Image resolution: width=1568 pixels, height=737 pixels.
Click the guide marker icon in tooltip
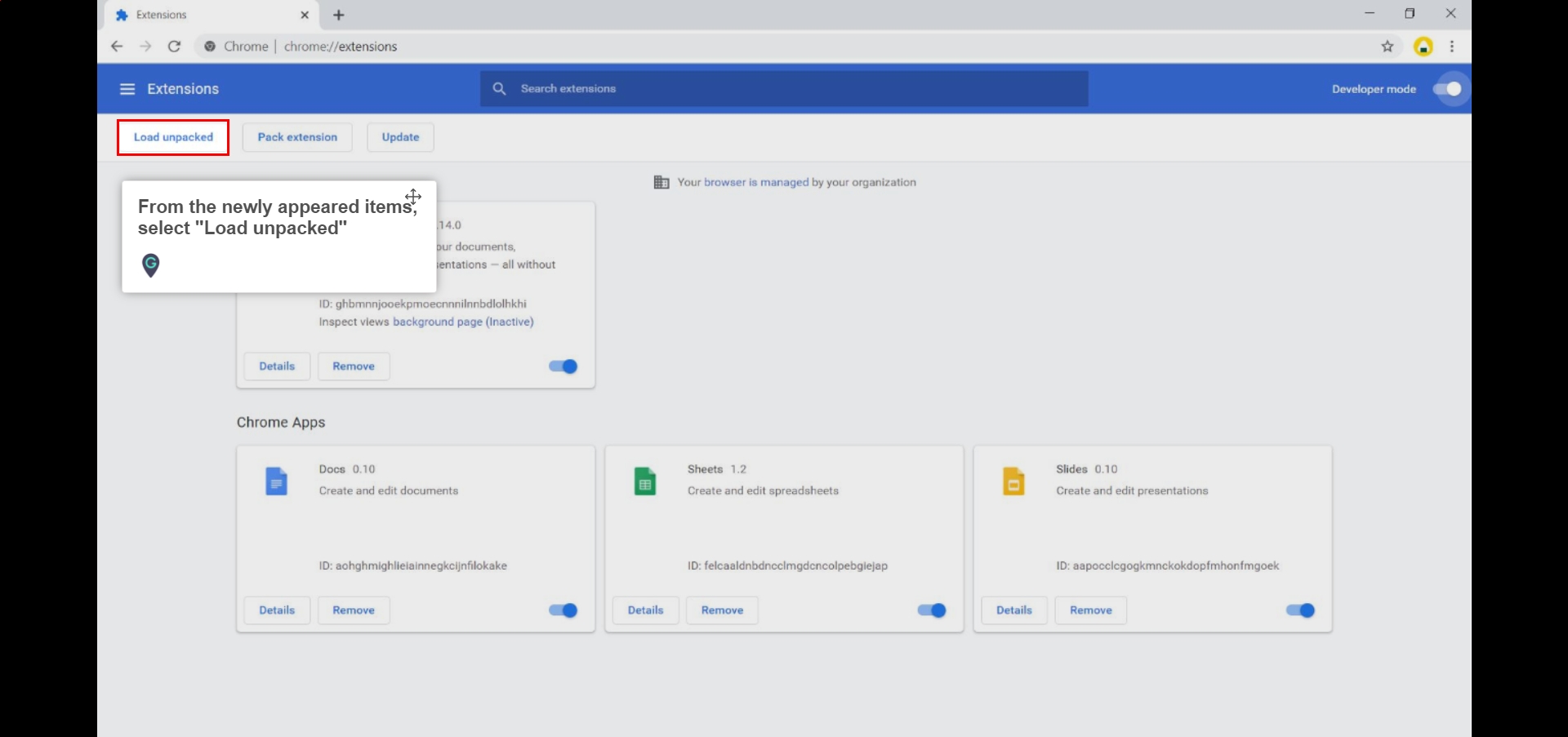[150, 265]
